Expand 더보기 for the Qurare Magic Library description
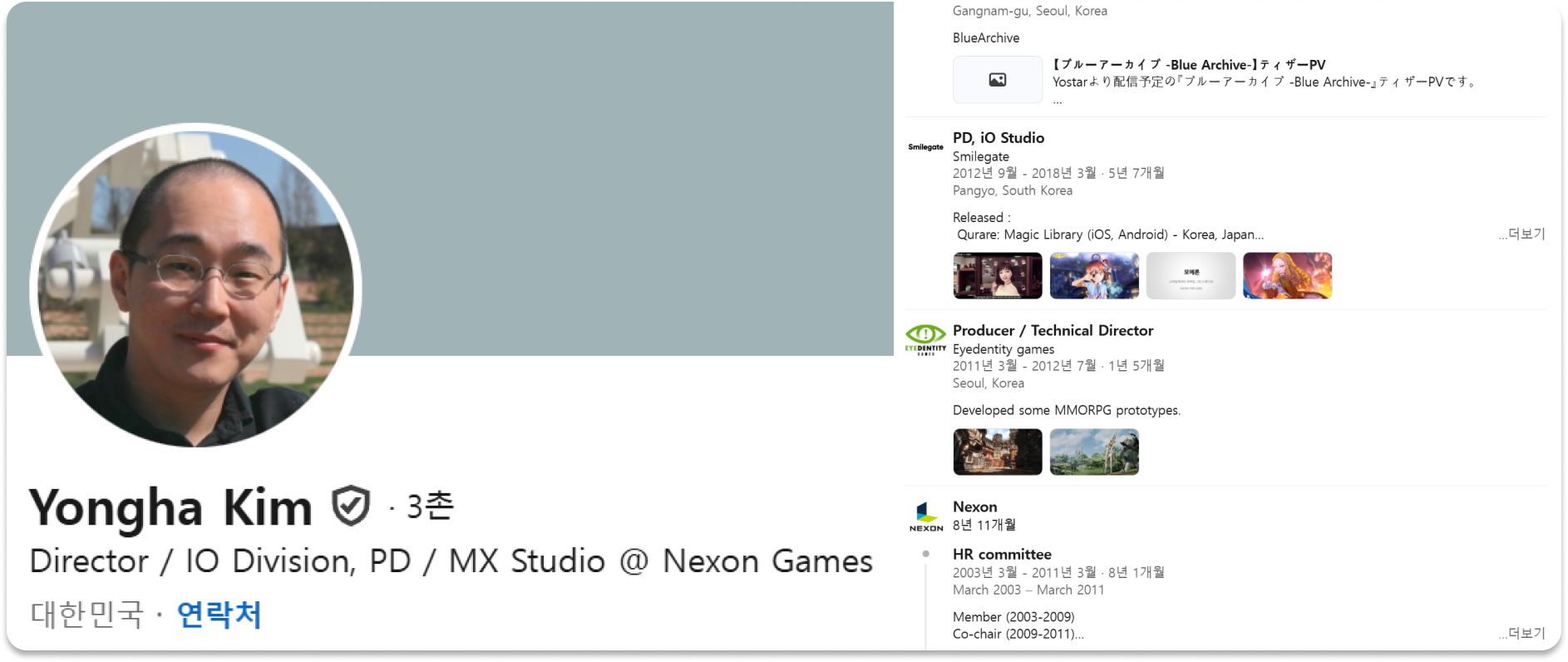Image resolution: width=1568 pixels, height=662 pixels. [1521, 235]
